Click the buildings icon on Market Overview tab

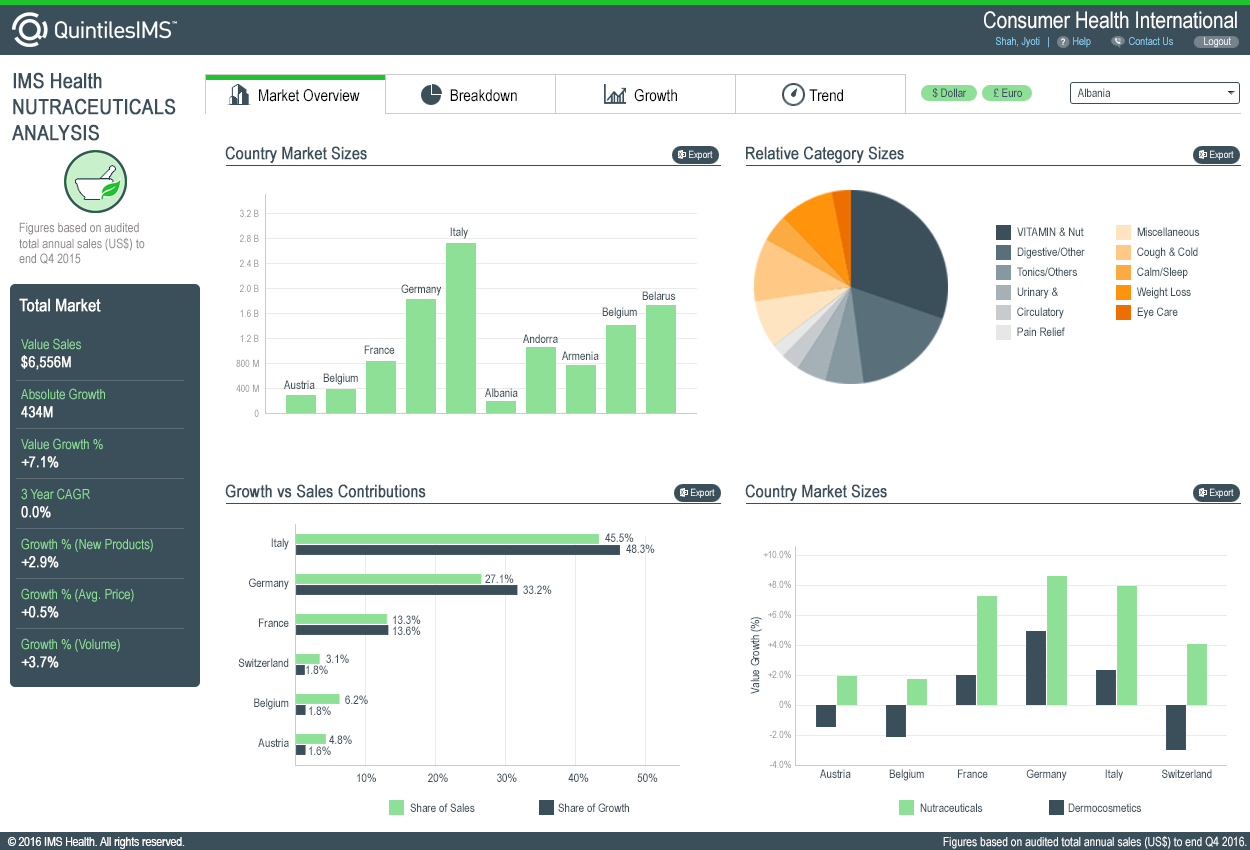point(239,95)
